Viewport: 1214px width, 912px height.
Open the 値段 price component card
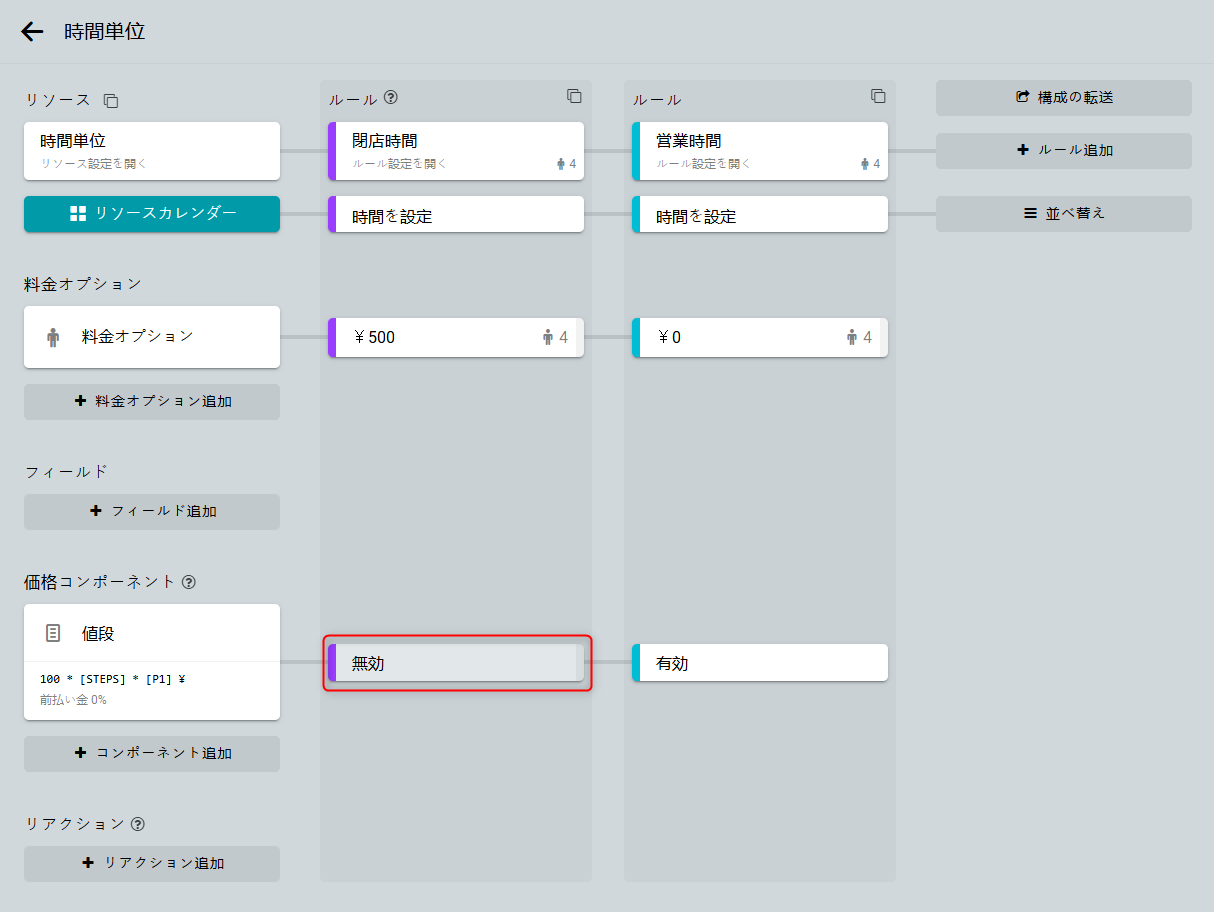[x=152, y=634]
